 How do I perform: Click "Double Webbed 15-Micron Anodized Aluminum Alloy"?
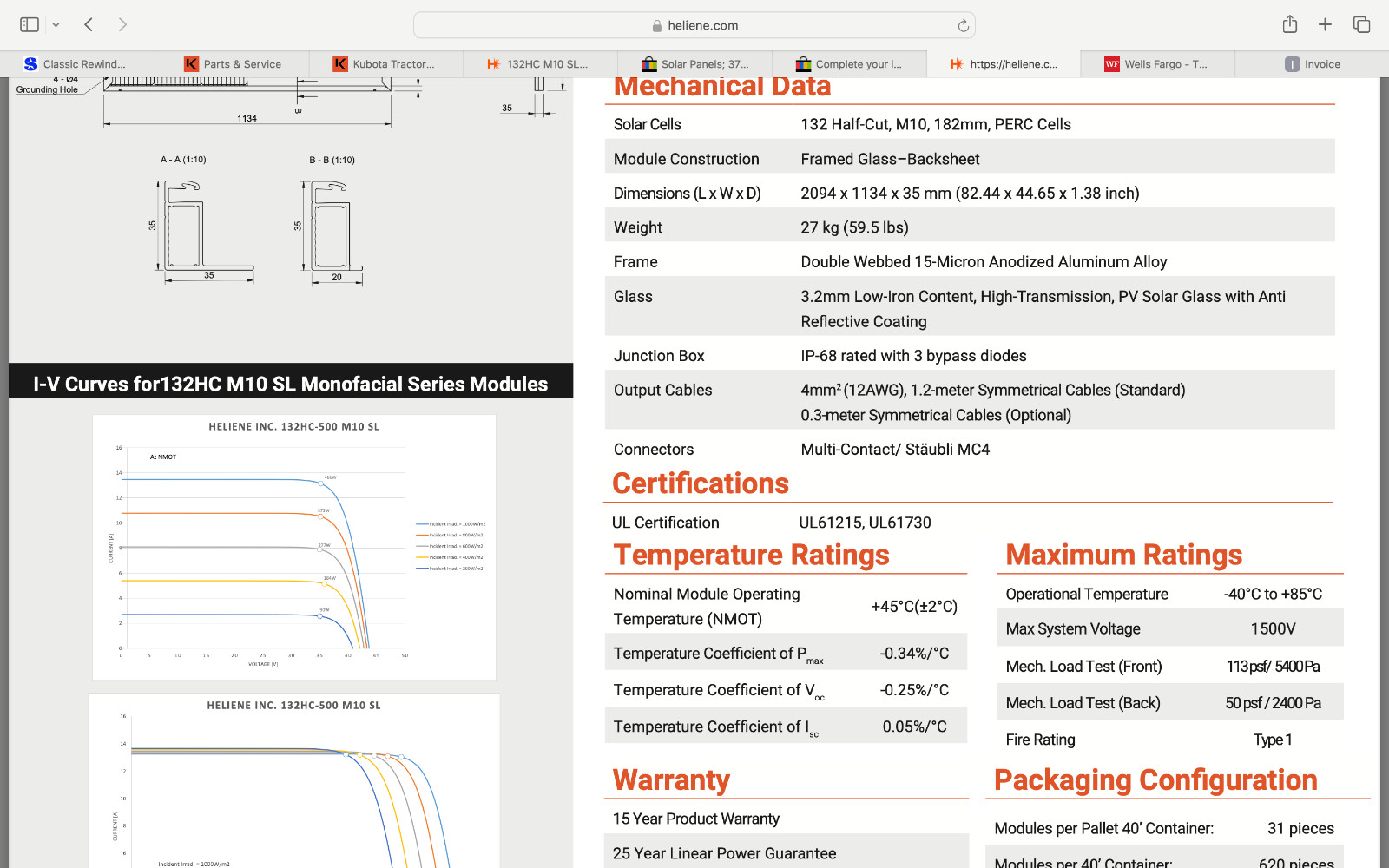pyautogui.click(x=984, y=262)
